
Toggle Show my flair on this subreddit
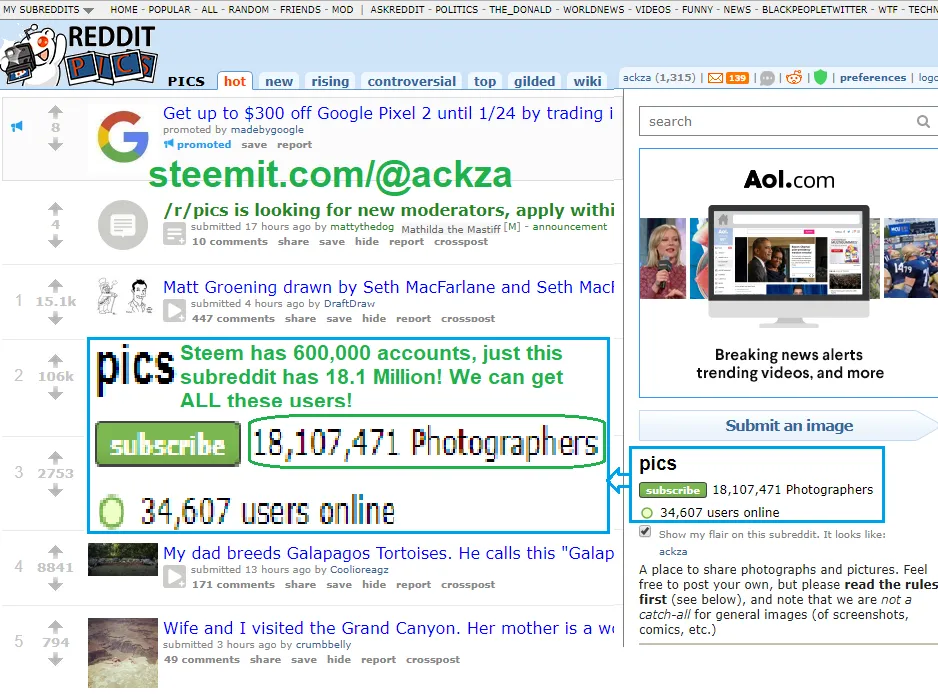(x=645, y=531)
